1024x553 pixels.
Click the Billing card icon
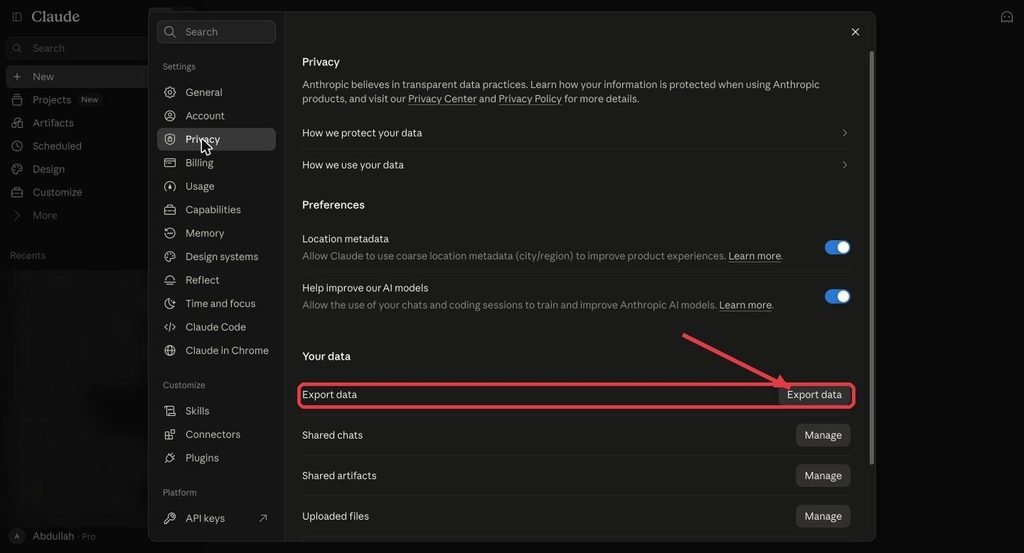170,163
